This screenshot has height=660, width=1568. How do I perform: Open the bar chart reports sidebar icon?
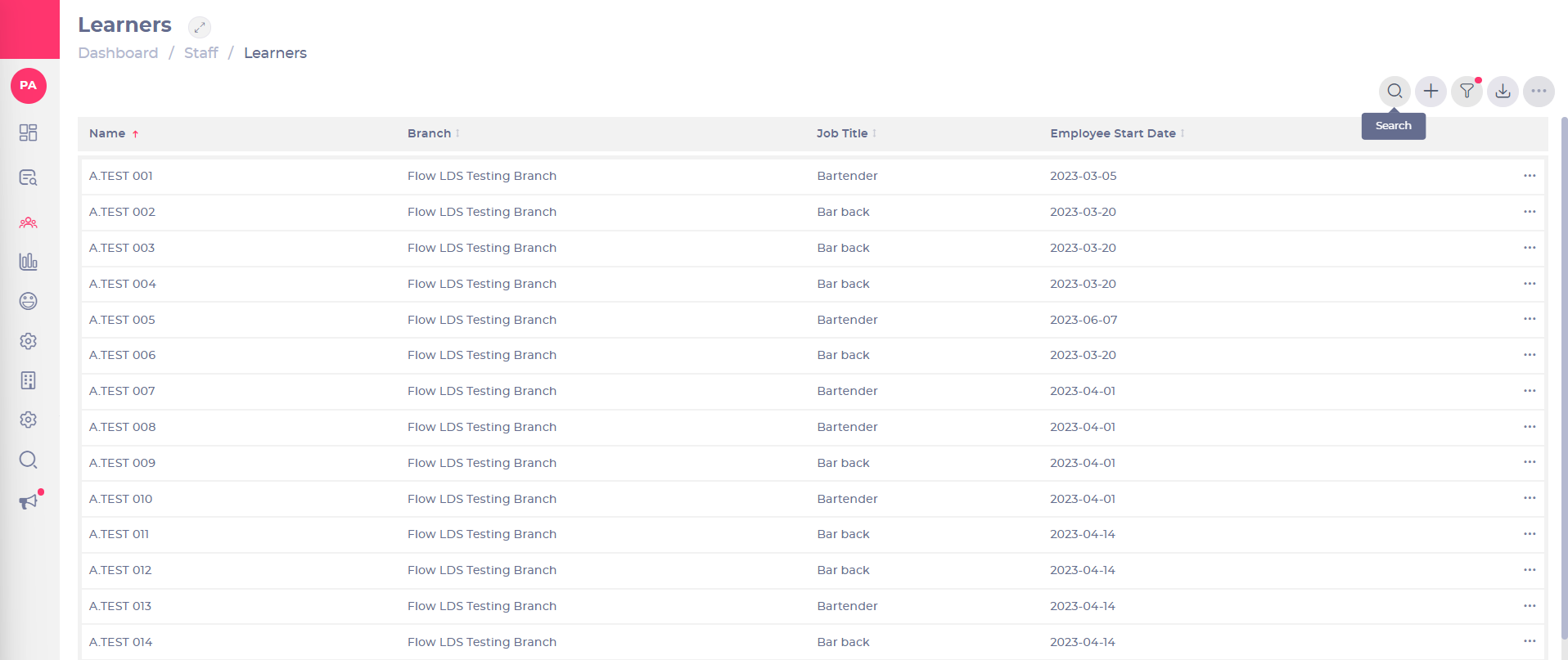pyautogui.click(x=29, y=262)
